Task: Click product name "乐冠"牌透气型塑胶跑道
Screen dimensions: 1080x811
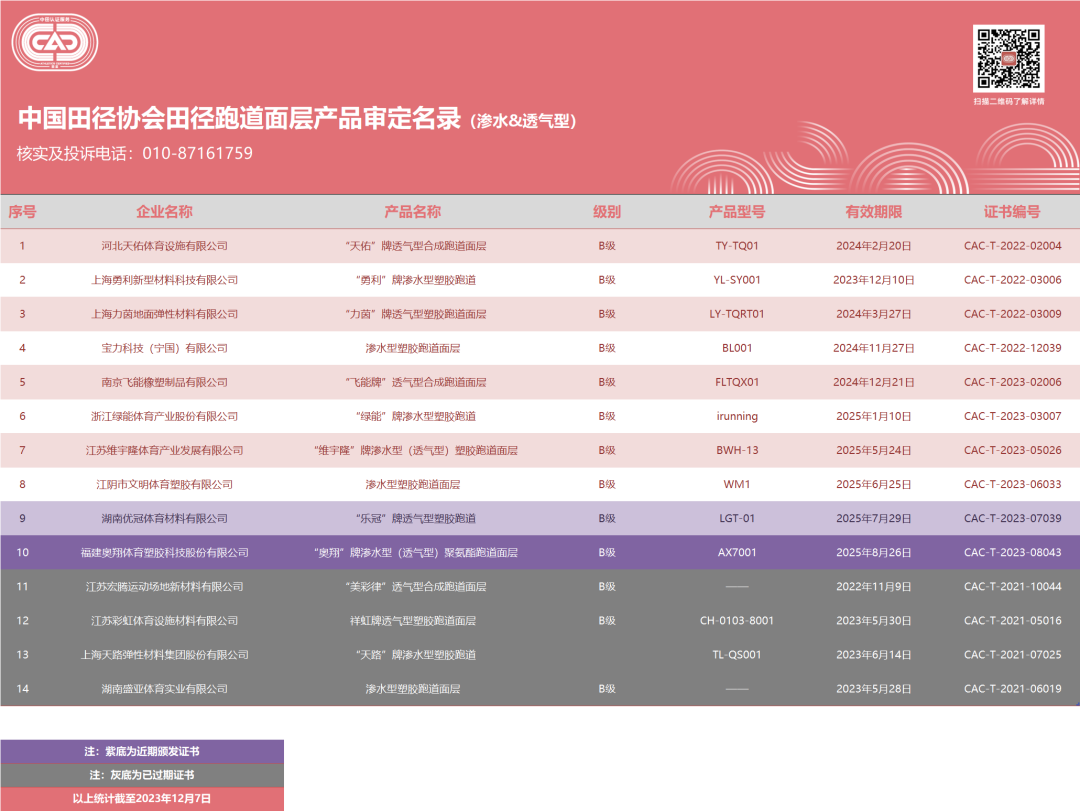Action: 416,519
